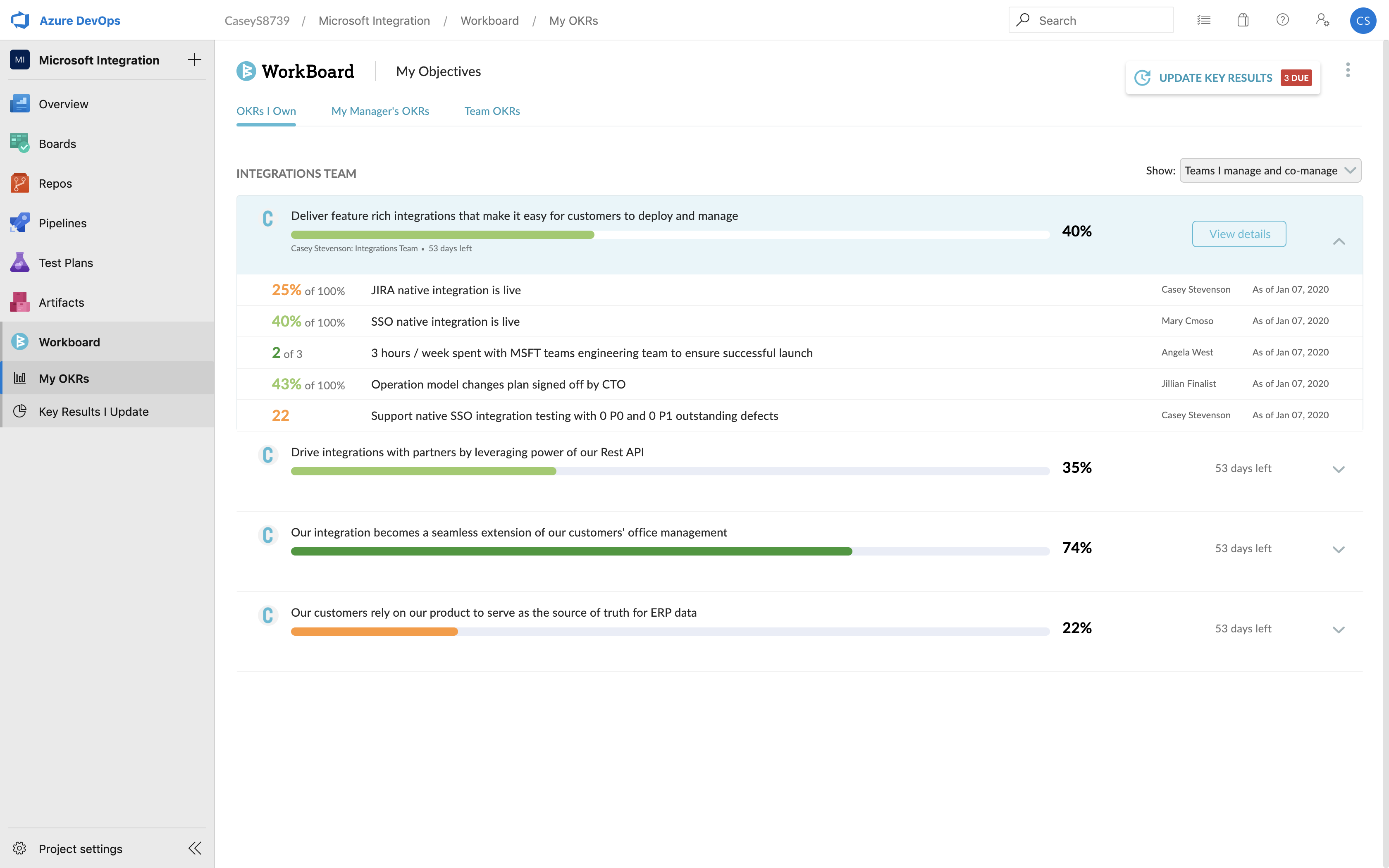Switch to Team OKRs tab

[492, 111]
